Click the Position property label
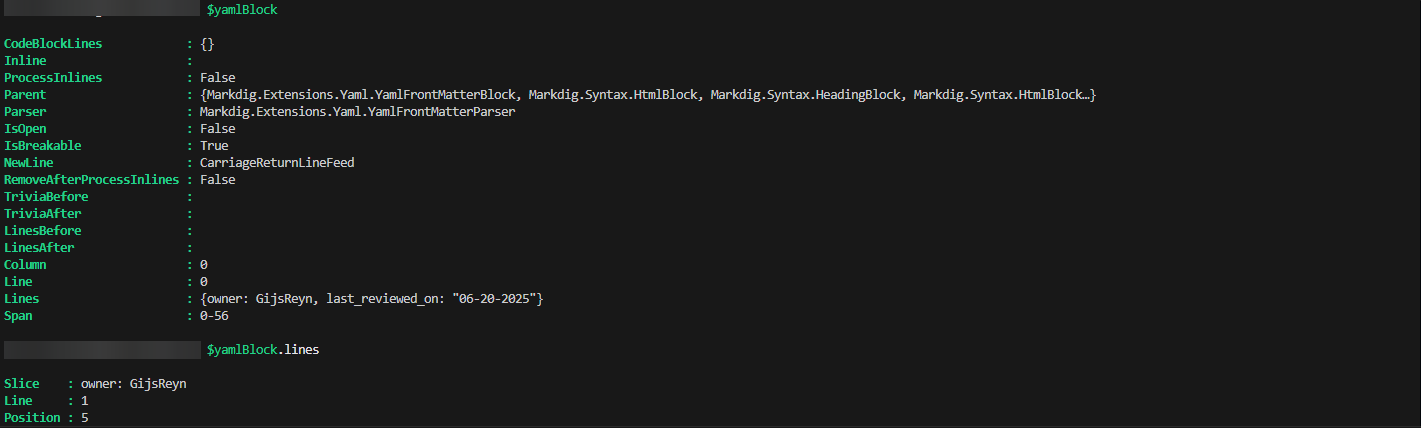The height and width of the screenshot is (428, 1421). pyautogui.click(x=32, y=418)
